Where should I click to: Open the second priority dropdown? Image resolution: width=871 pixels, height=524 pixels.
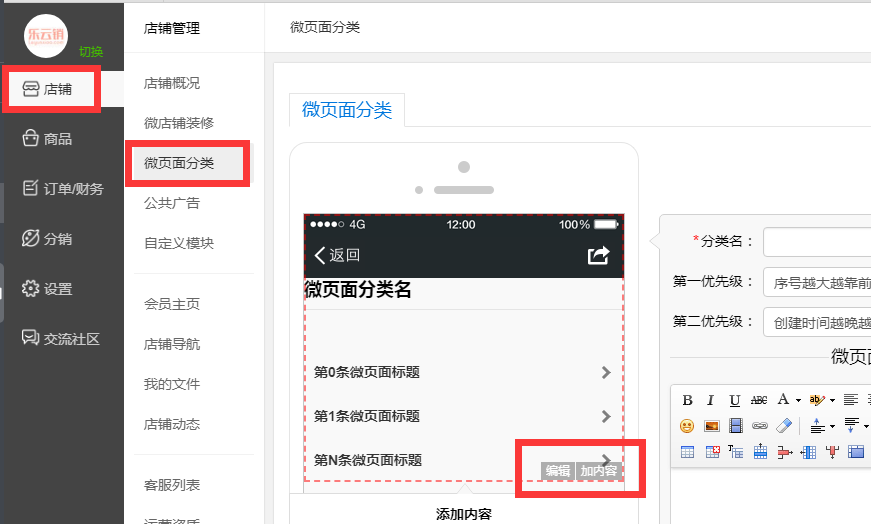pos(816,322)
